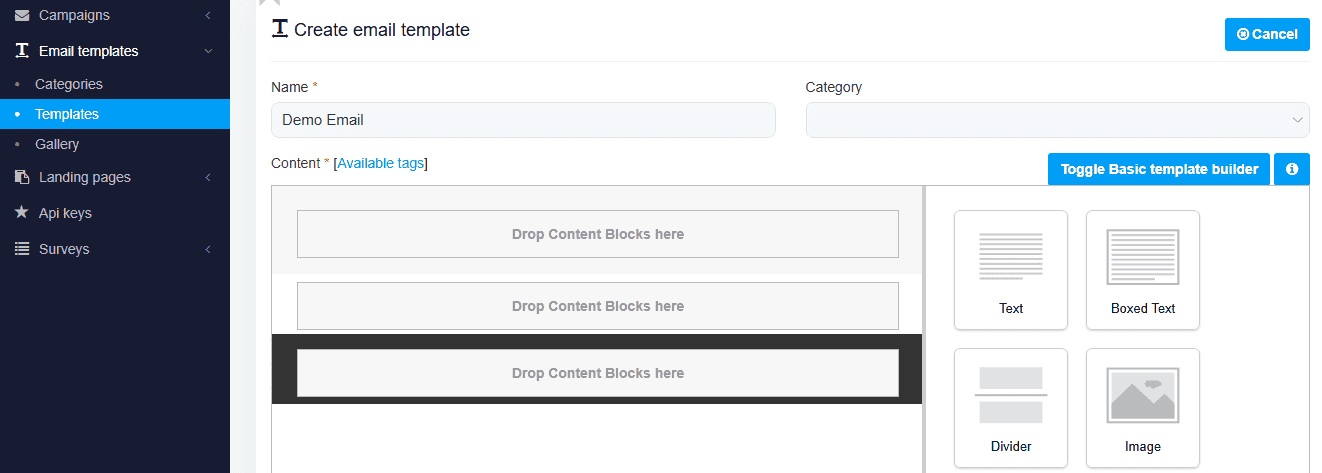Click the Campaigns envelope icon
The image size is (1322, 473).
click(22, 15)
